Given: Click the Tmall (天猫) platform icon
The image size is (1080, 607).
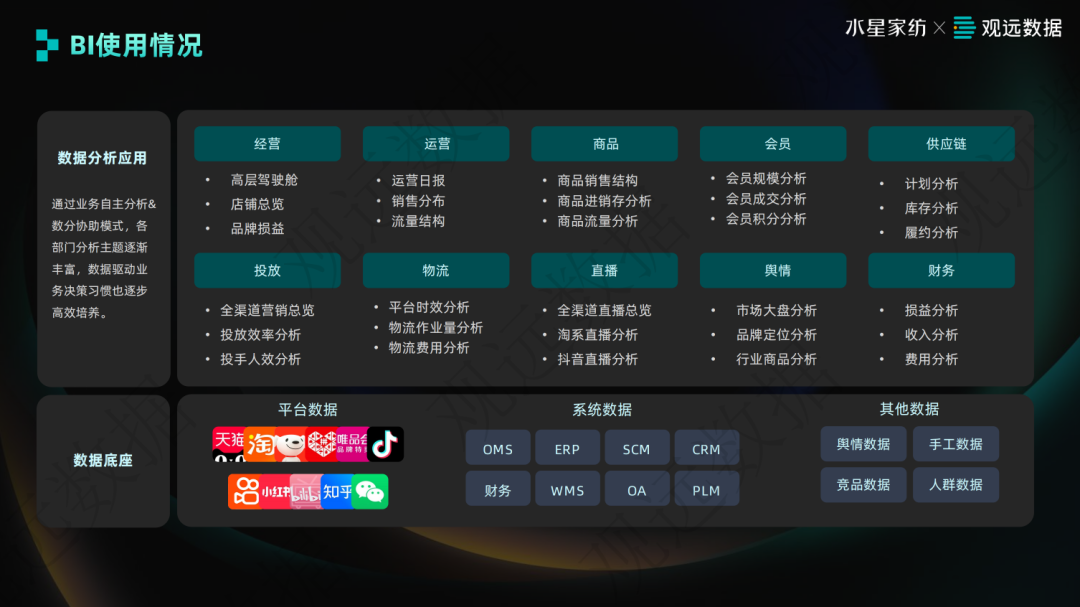Looking at the screenshot, I should click(228, 444).
